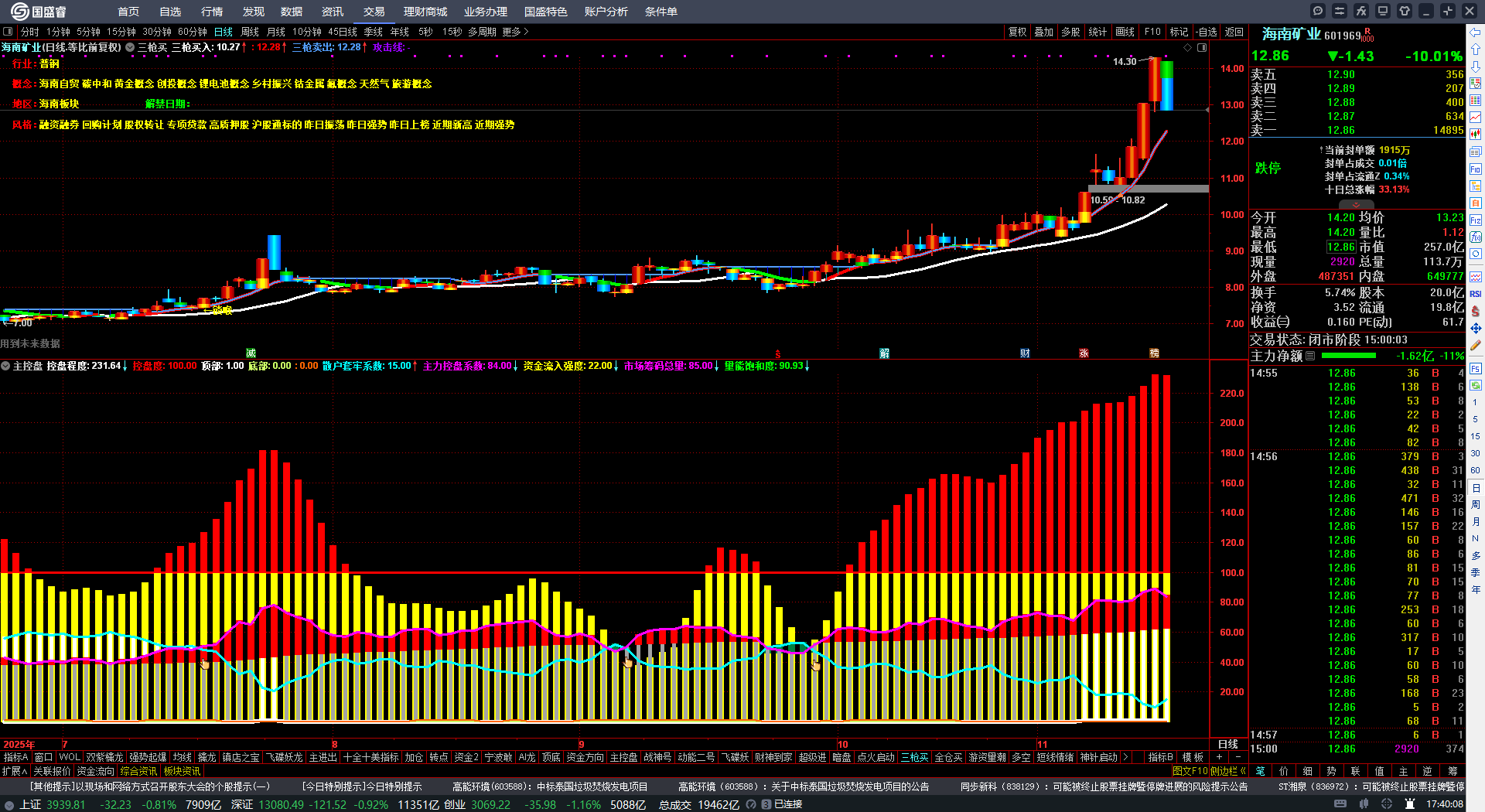Click the 解 marker below the price chart
This screenshot has height=812, width=1485.
click(884, 353)
